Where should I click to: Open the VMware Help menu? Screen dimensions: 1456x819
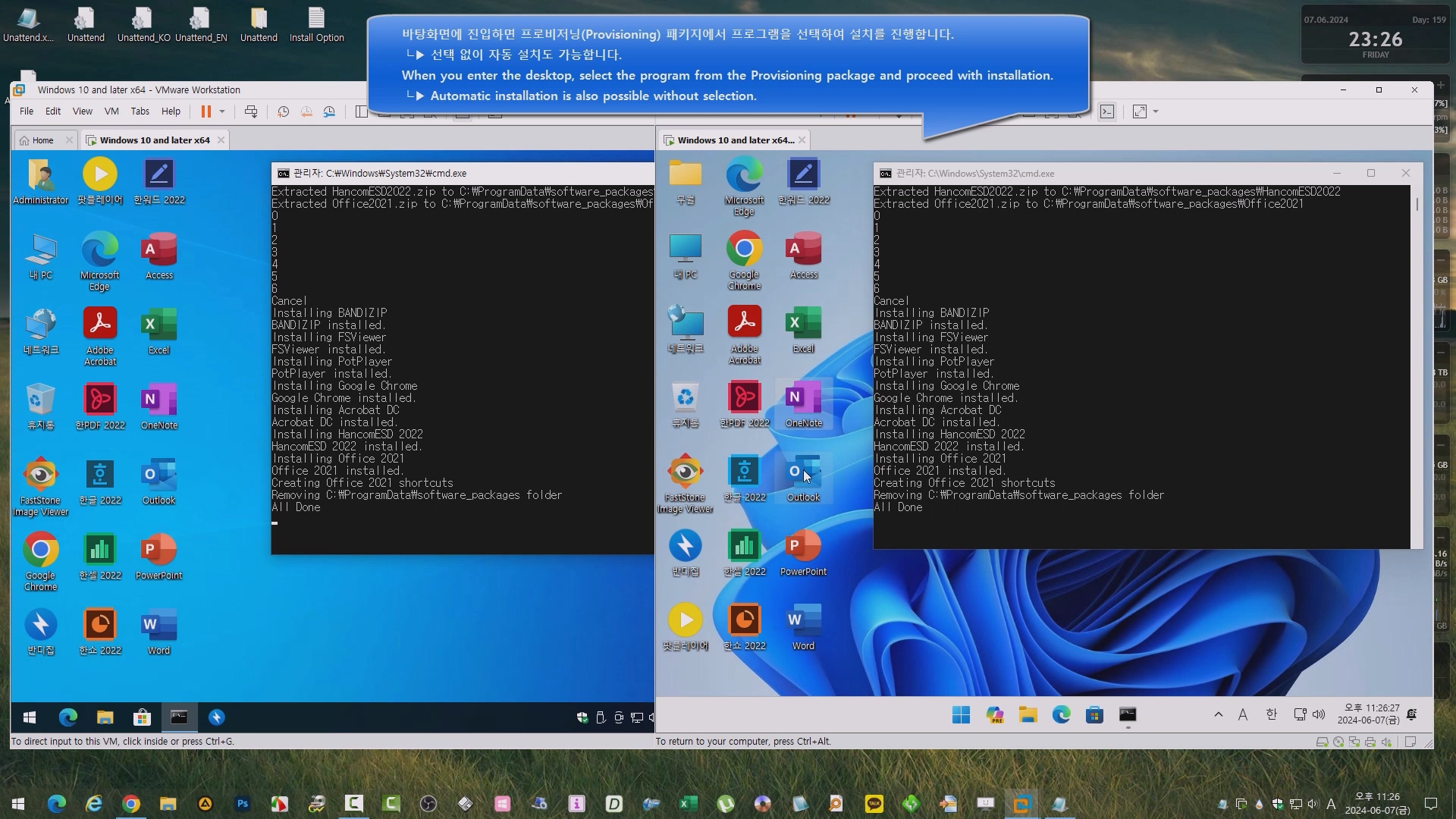pyautogui.click(x=171, y=111)
